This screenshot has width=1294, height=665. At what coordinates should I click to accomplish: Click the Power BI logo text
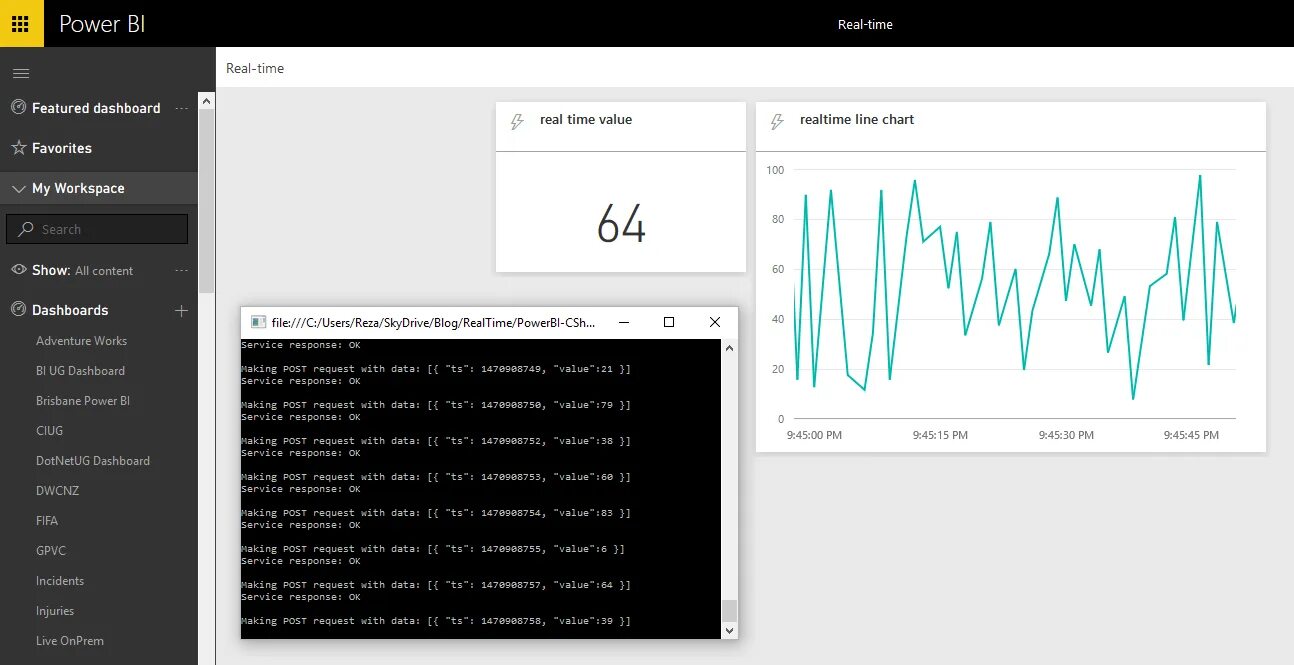point(102,24)
